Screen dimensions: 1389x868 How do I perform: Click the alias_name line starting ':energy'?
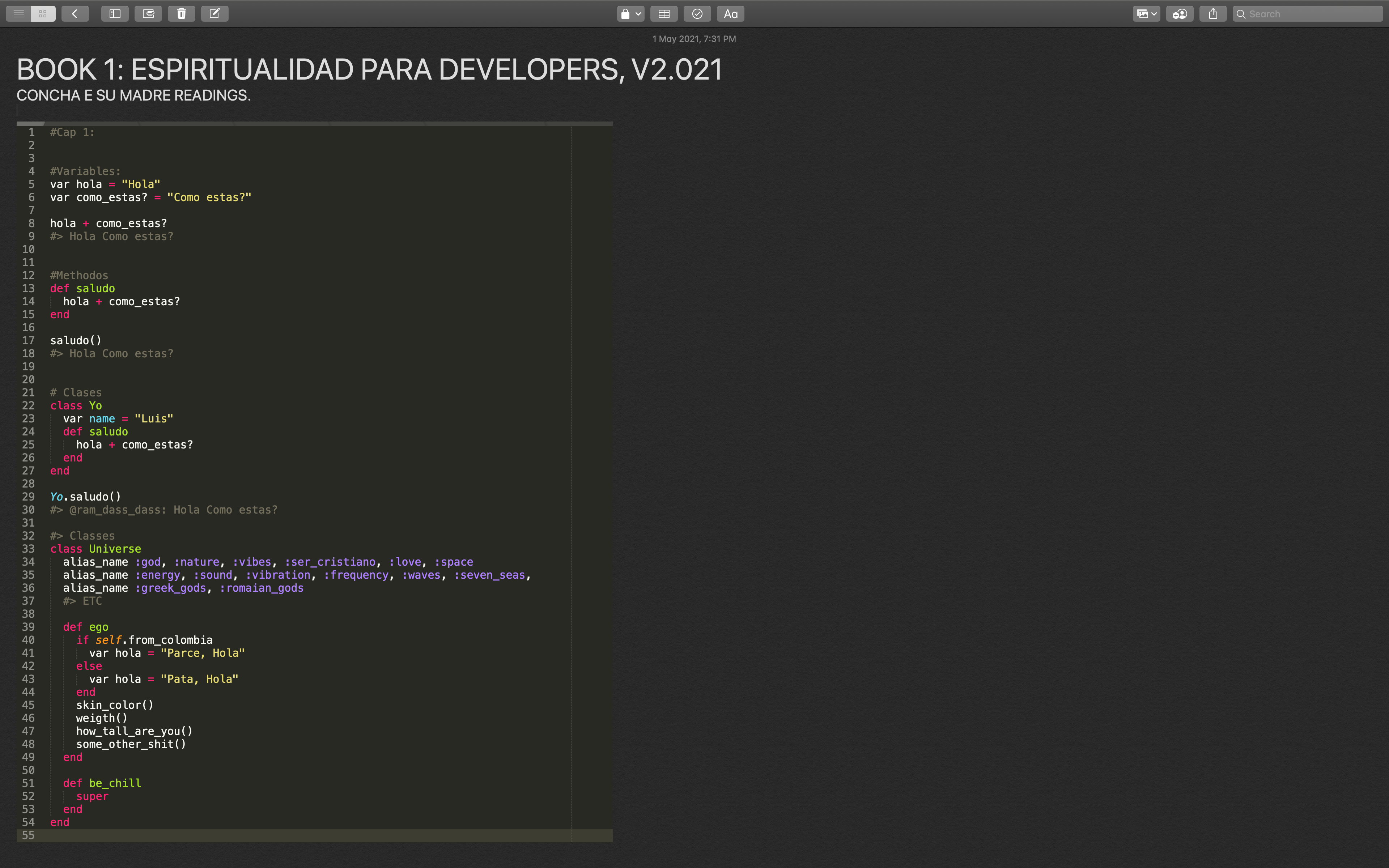[297, 575]
